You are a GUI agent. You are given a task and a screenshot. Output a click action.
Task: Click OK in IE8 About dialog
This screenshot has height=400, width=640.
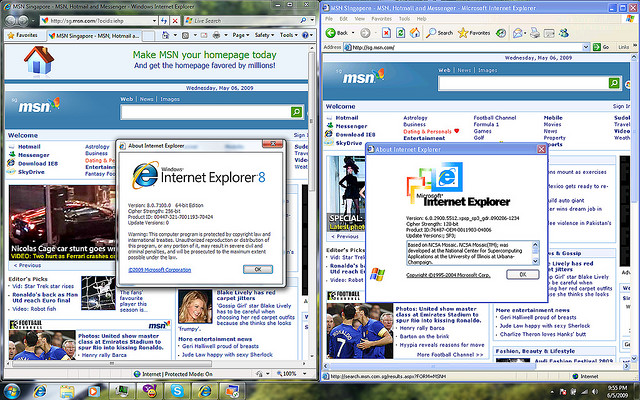pos(258,269)
